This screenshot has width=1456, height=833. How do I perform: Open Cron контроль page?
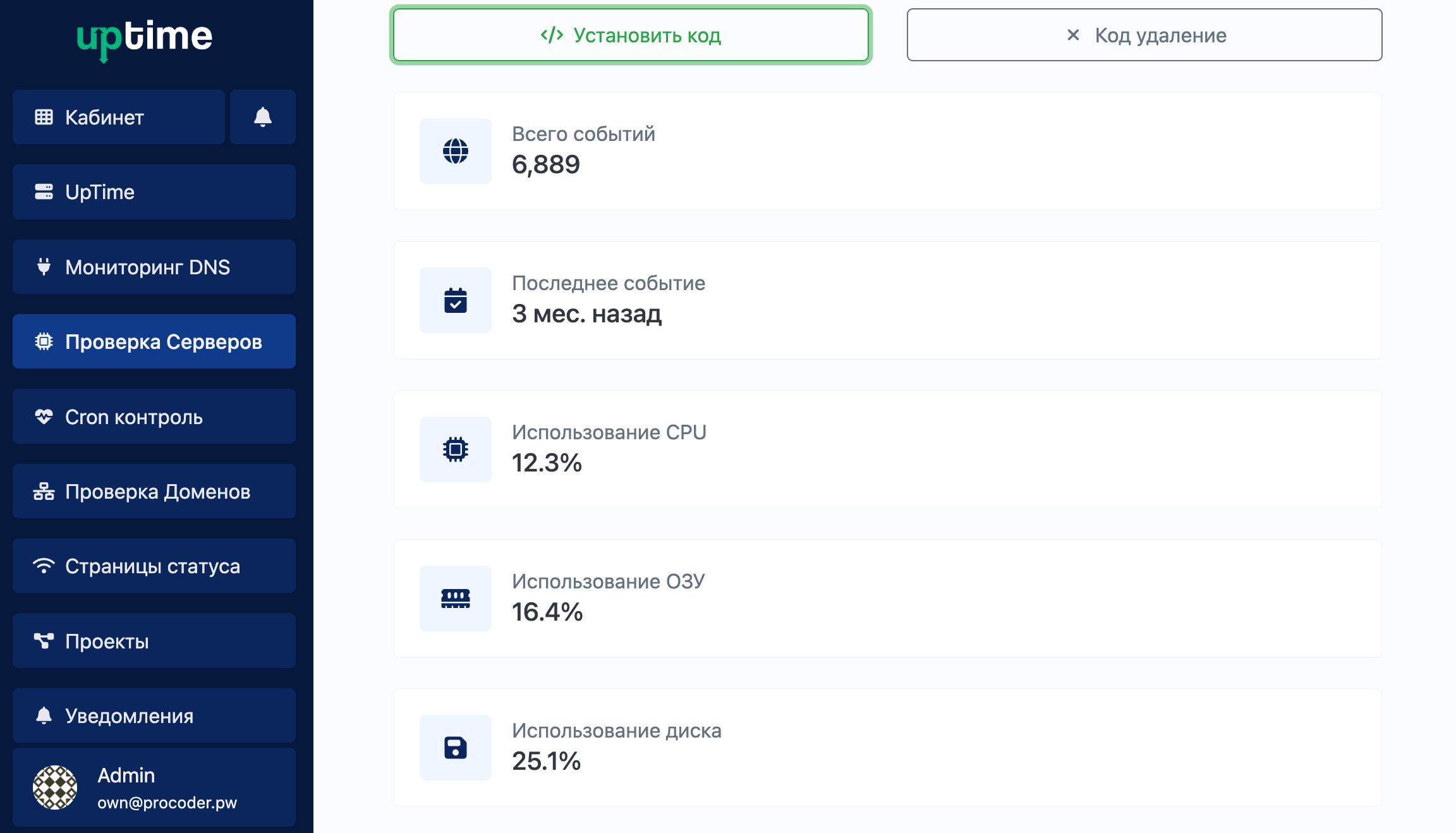[x=154, y=416]
